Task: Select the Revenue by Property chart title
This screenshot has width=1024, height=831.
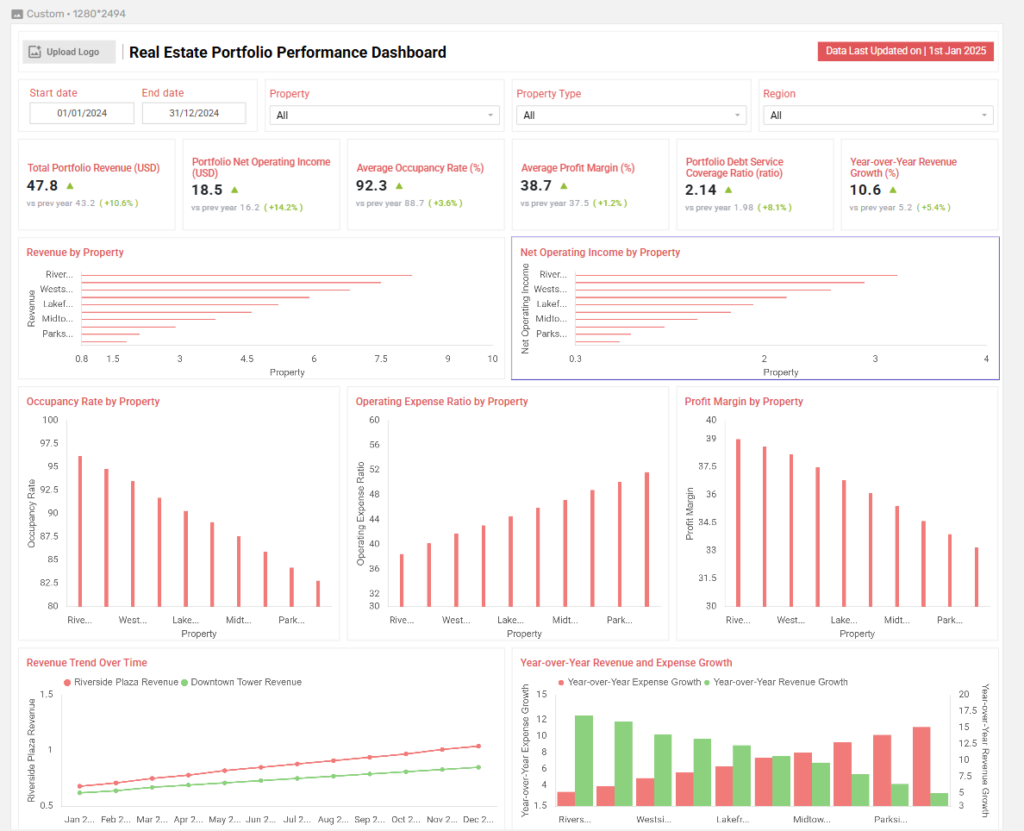Action: pos(75,253)
